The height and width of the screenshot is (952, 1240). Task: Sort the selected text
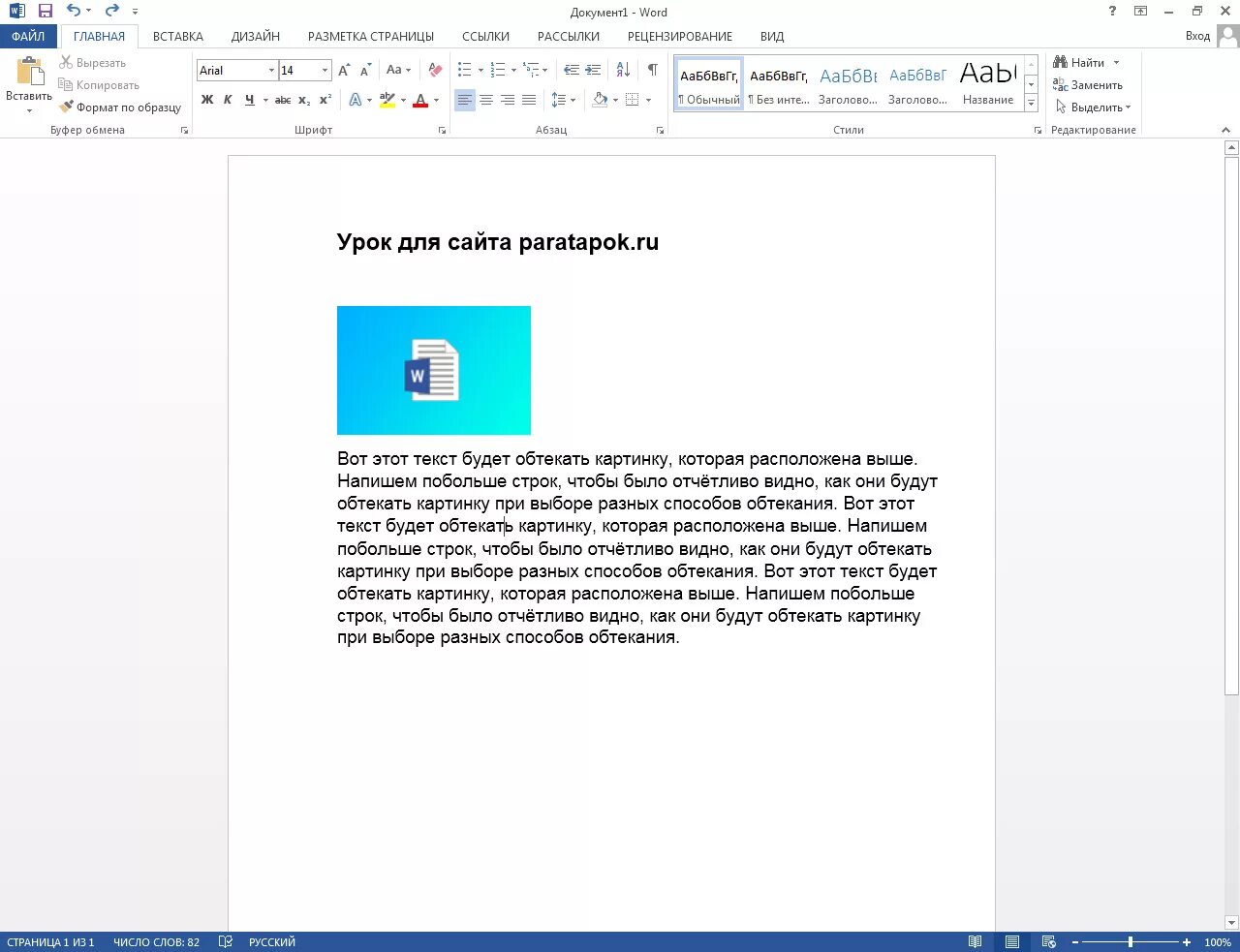pyautogui.click(x=623, y=70)
